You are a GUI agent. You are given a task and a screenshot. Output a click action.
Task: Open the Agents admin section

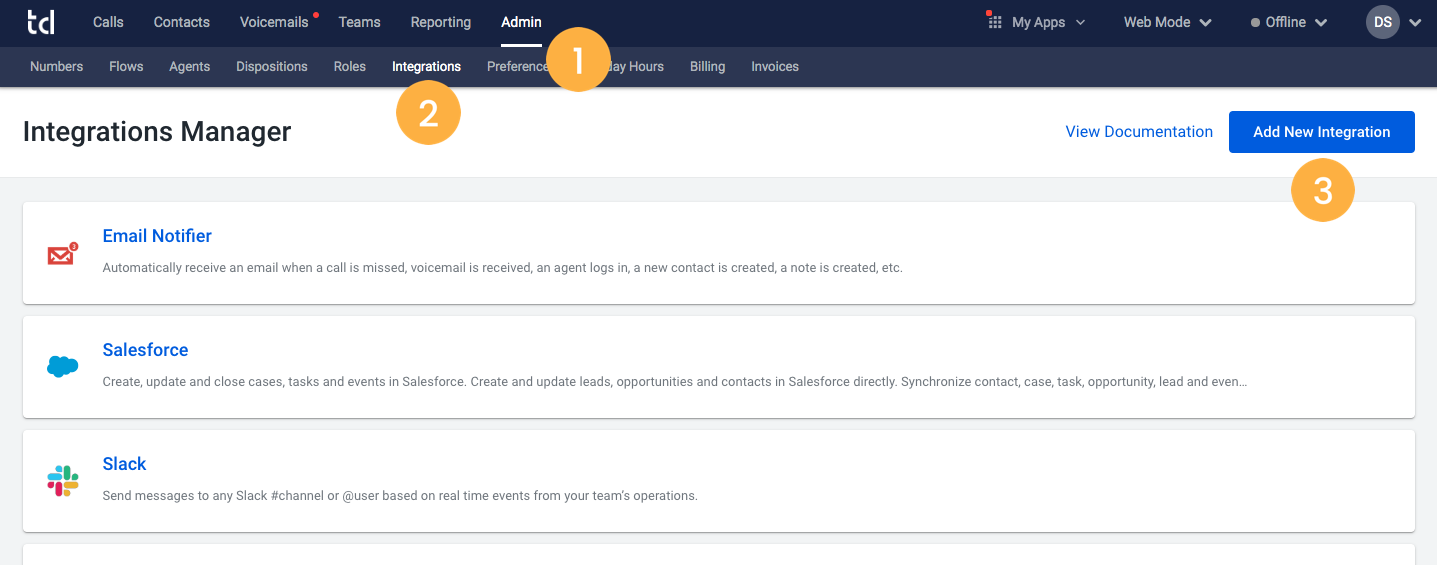(x=189, y=67)
